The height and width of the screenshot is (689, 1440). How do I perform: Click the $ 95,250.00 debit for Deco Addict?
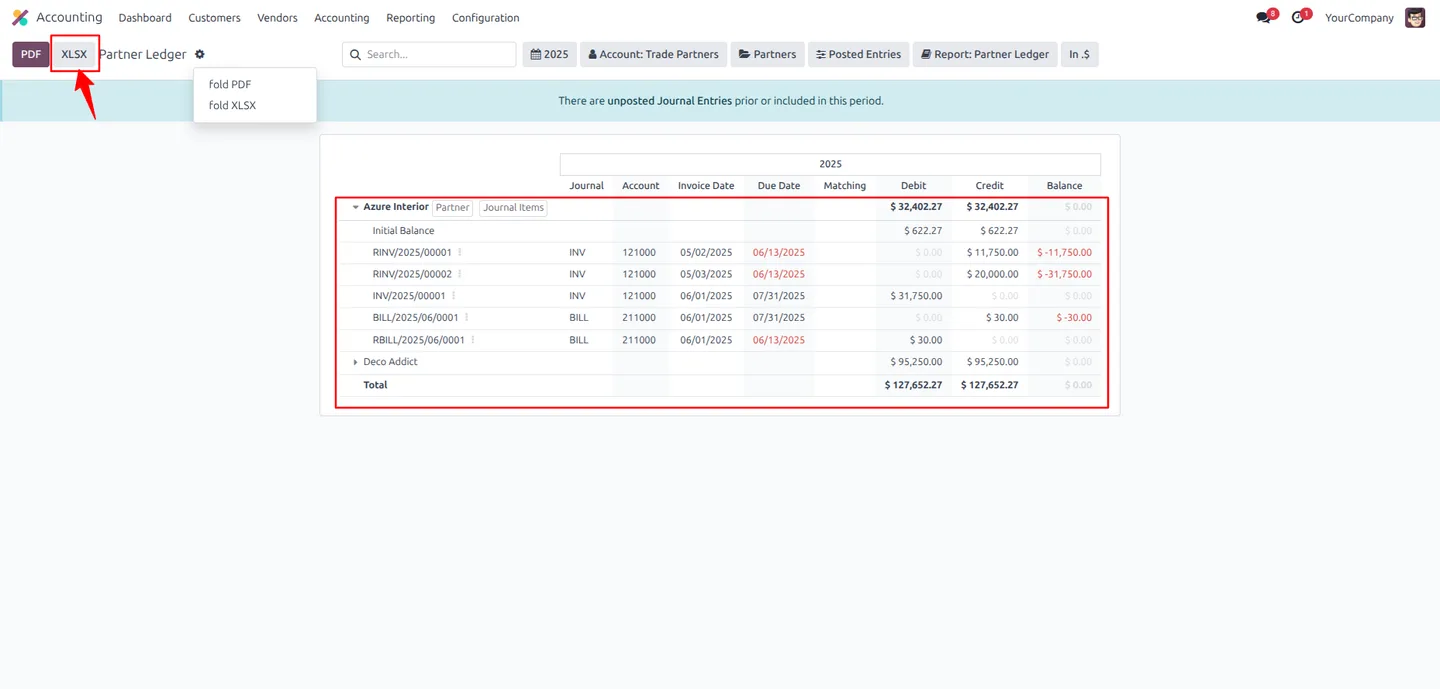916,362
